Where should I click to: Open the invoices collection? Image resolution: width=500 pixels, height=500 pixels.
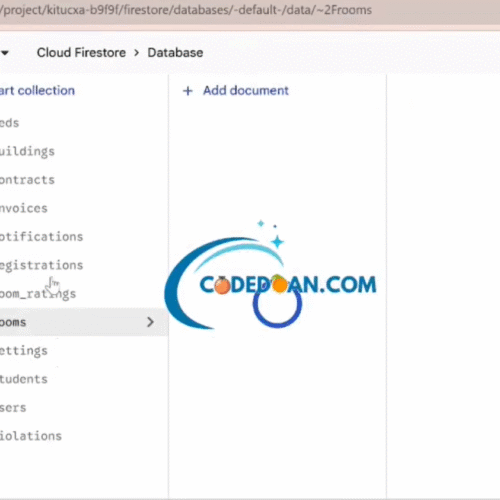24,208
